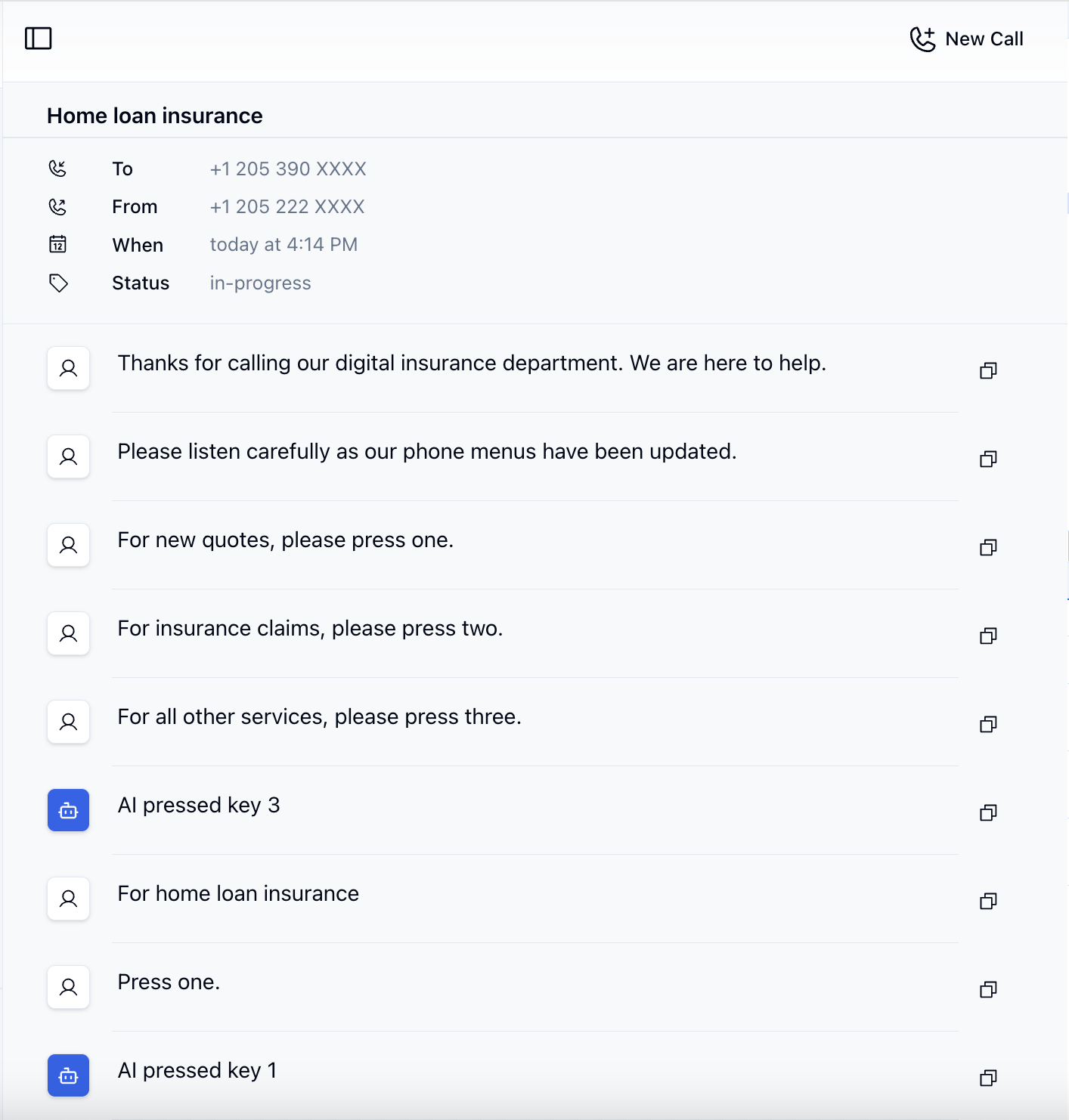Click the AI bot avatar for key 3
The width and height of the screenshot is (1069, 1120).
point(69,810)
